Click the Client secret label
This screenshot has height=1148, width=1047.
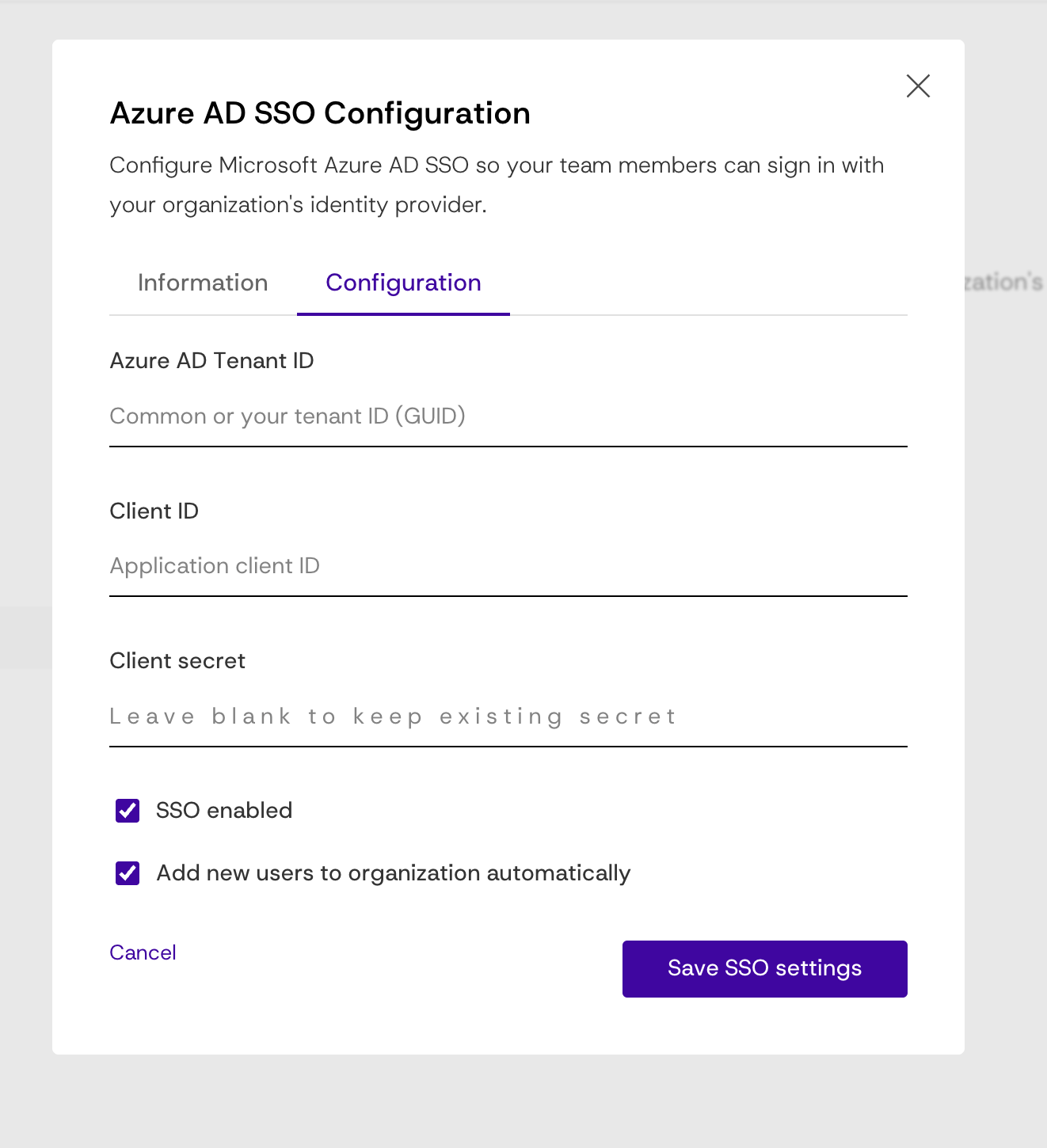click(177, 661)
